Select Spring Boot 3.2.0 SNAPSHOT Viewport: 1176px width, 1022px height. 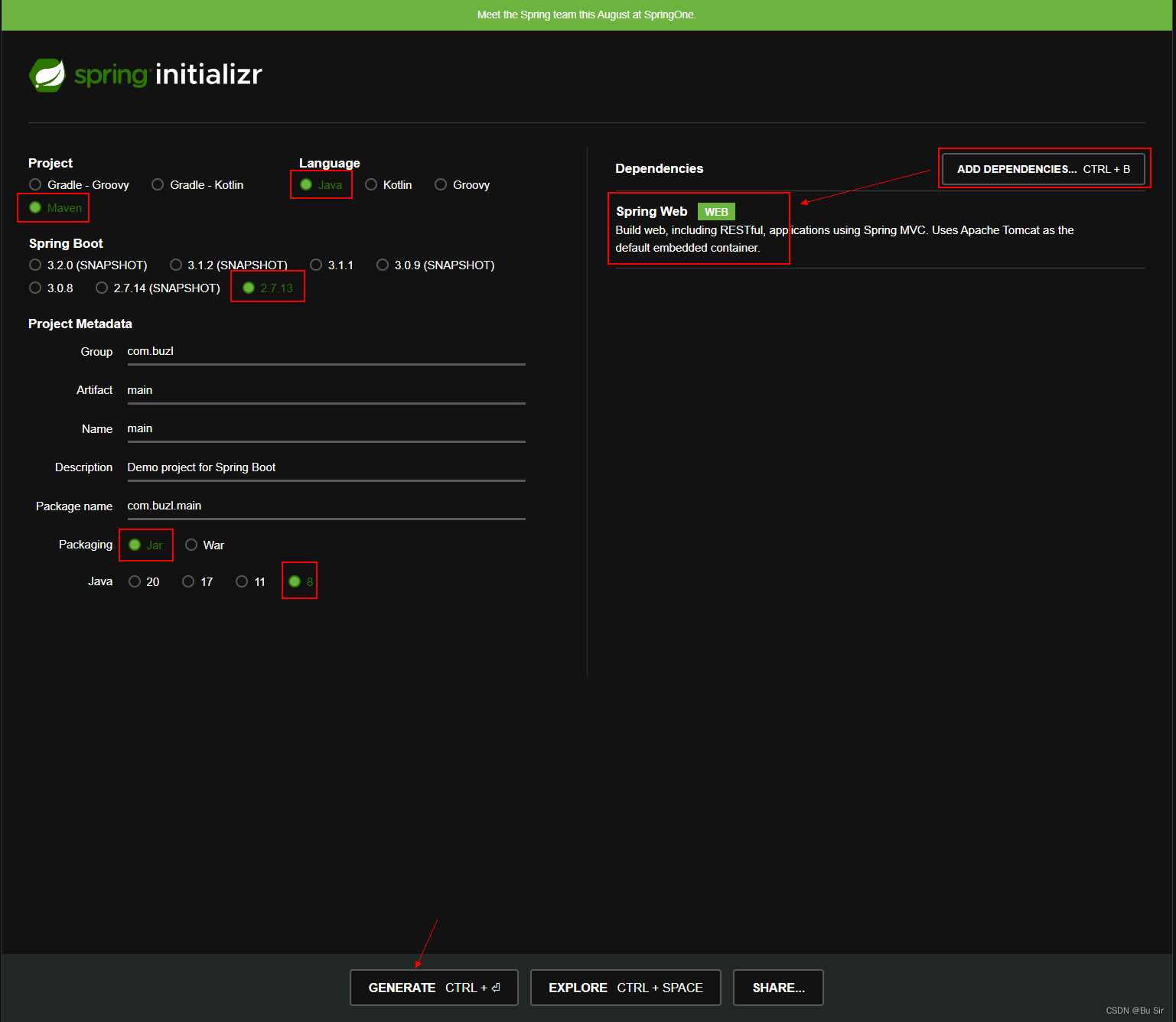[x=35, y=265]
